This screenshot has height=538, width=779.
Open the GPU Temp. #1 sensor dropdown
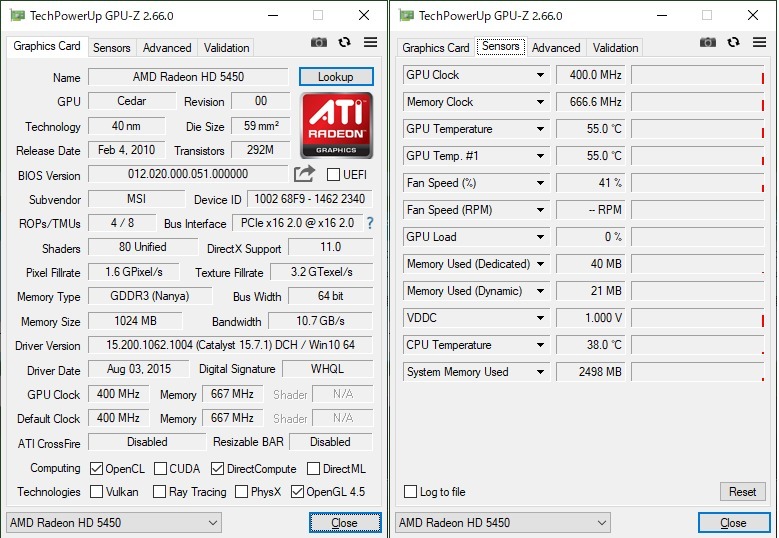(x=540, y=156)
